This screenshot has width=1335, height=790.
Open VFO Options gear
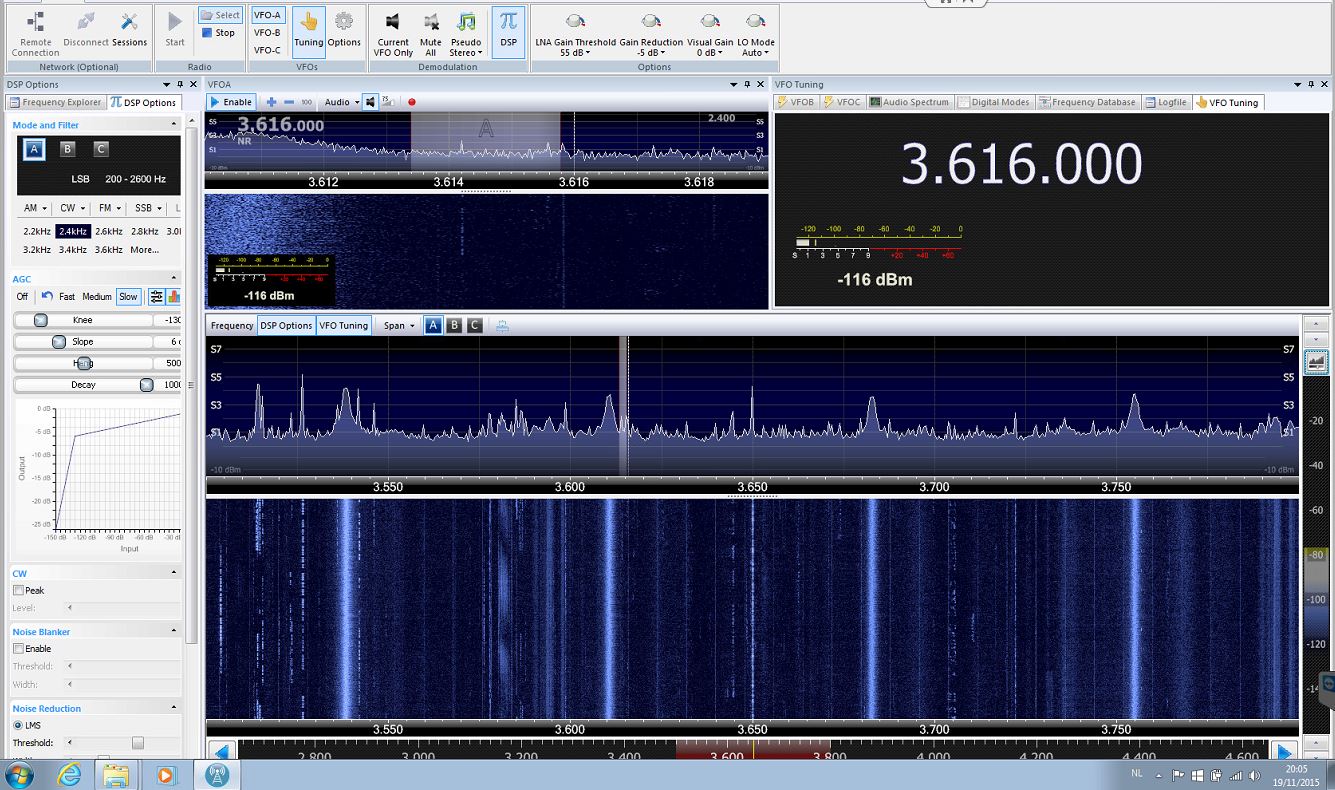click(344, 30)
